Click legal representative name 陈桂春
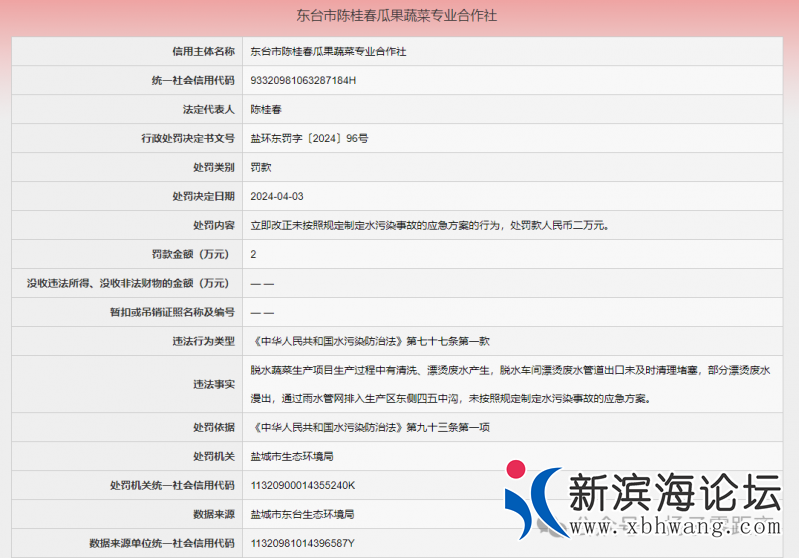This screenshot has width=799, height=558. tap(266, 109)
